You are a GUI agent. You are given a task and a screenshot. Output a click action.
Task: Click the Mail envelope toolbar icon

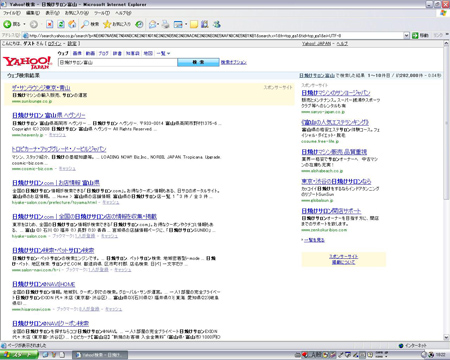pyautogui.click(x=153, y=24)
